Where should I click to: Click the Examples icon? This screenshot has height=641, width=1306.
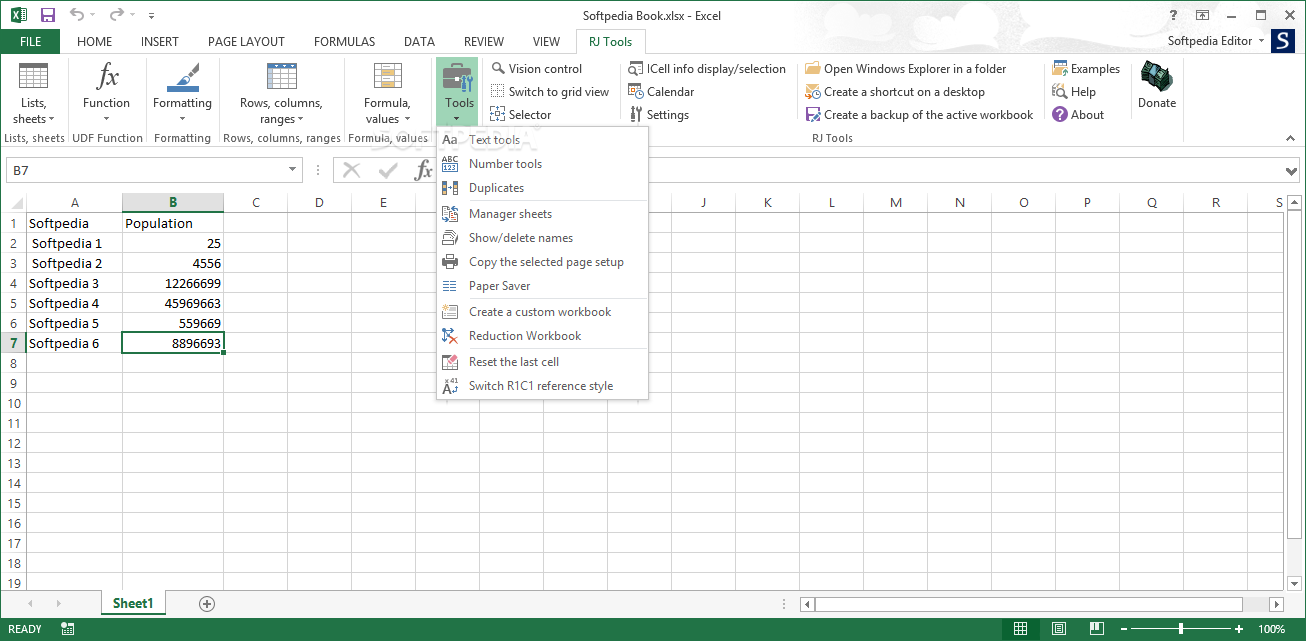[x=1060, y=69]
